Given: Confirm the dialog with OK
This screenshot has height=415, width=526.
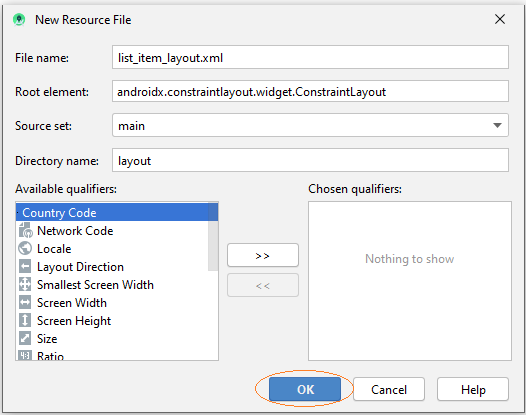Looking at the screenshot, I should coord(305,389).
